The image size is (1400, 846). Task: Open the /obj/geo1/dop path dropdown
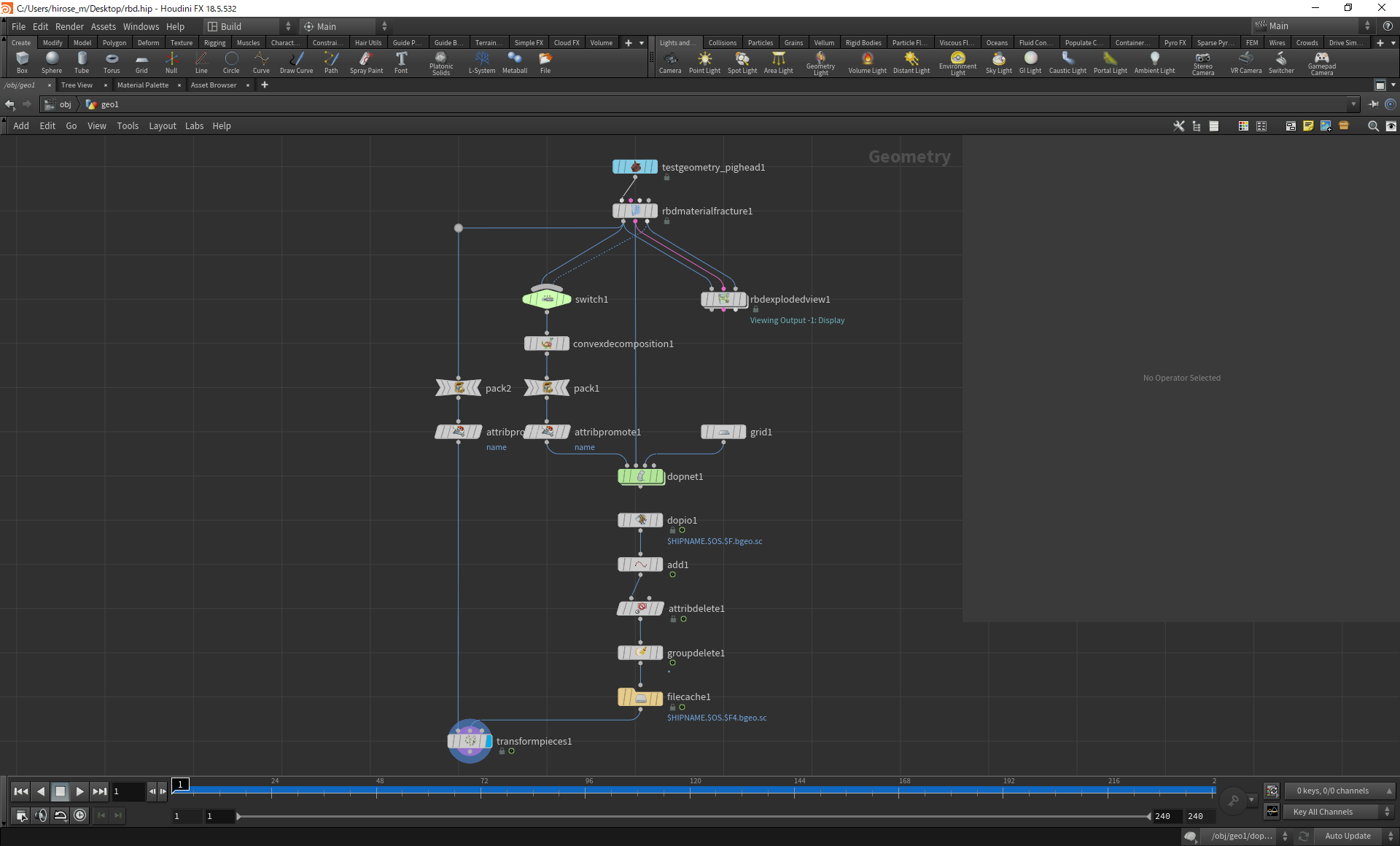(1247, 836)
